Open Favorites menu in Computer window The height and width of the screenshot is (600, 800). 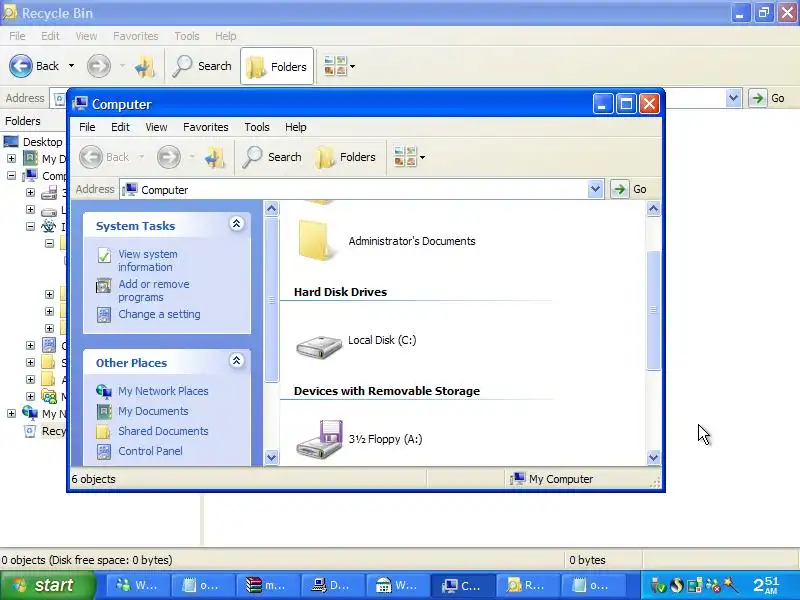(x=206, y=127)
